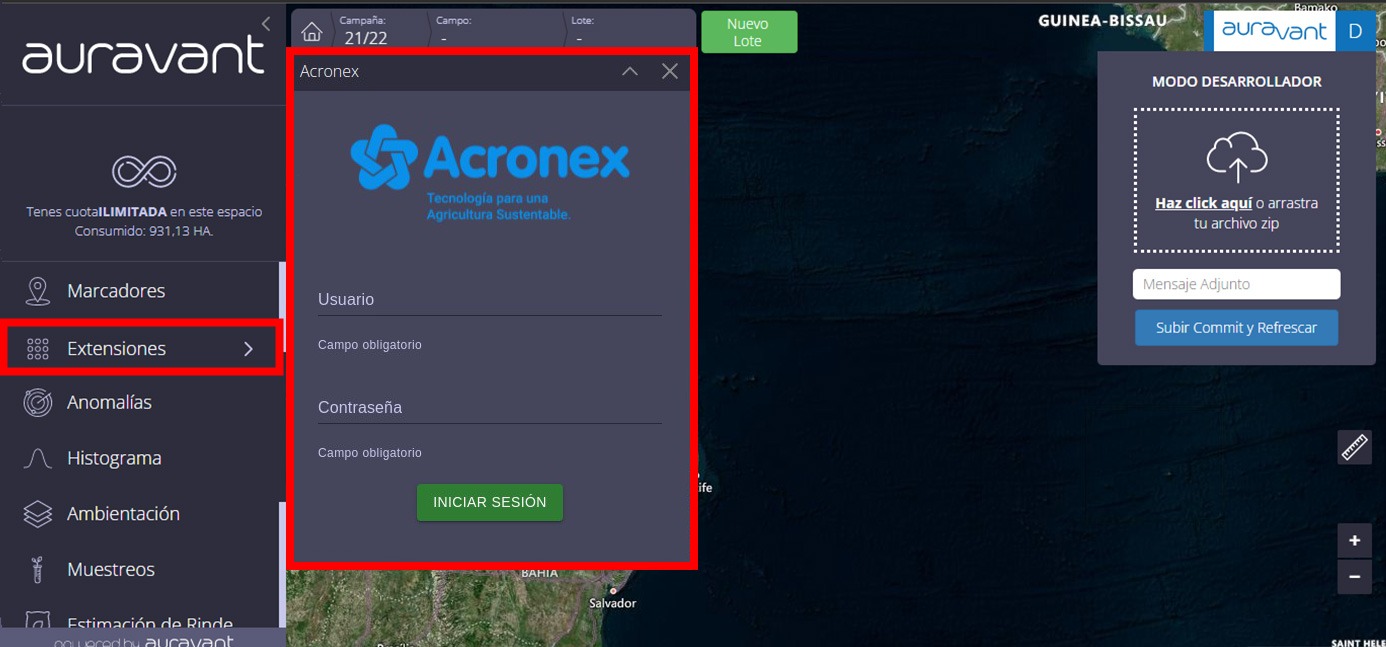Click the Modo Desarrollador heading
1386x647 pixels.
click(1237, 82)
